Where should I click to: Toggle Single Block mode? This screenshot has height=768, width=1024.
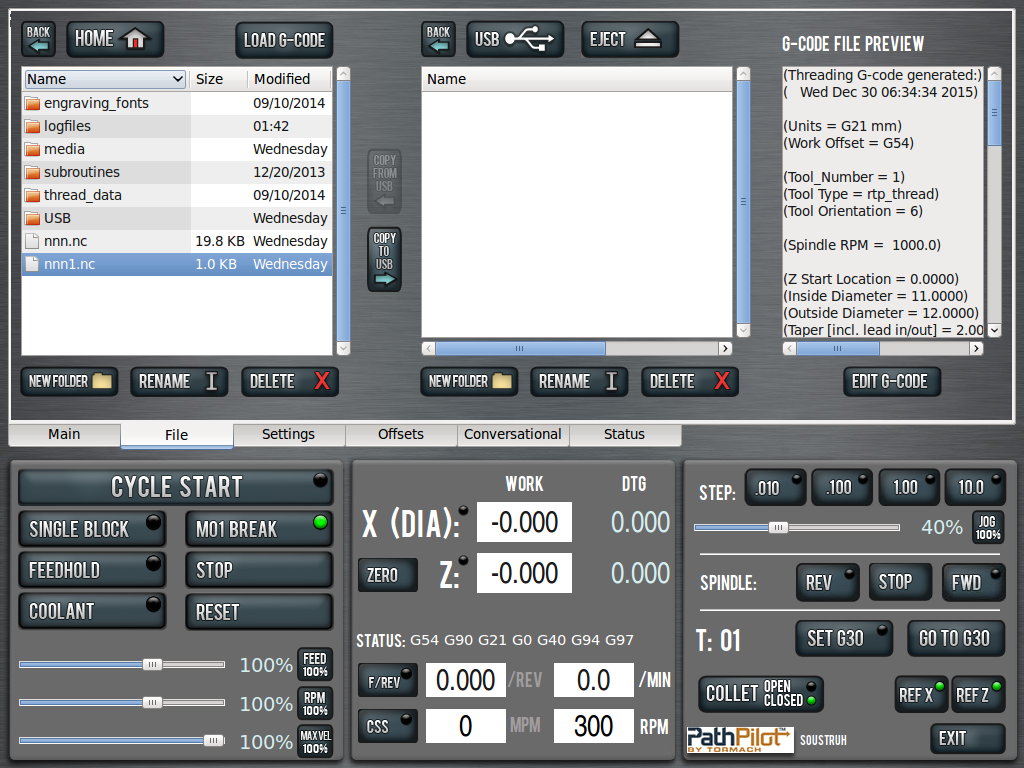tap(92, 529)
